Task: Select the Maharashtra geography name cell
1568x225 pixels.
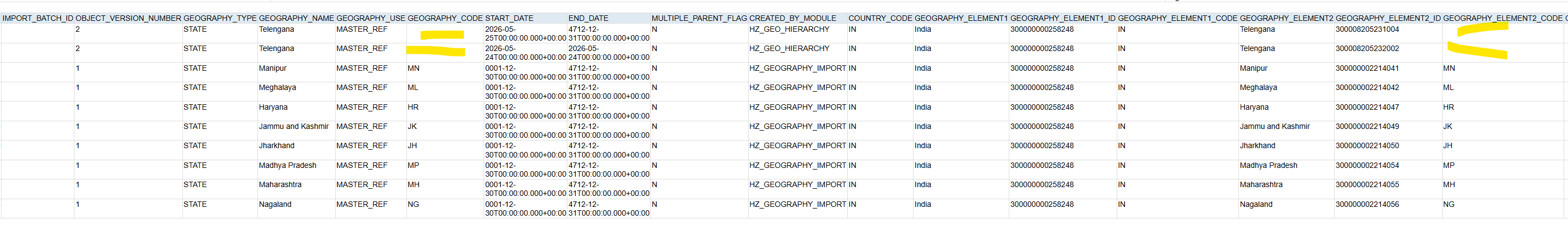Action: 296,188
